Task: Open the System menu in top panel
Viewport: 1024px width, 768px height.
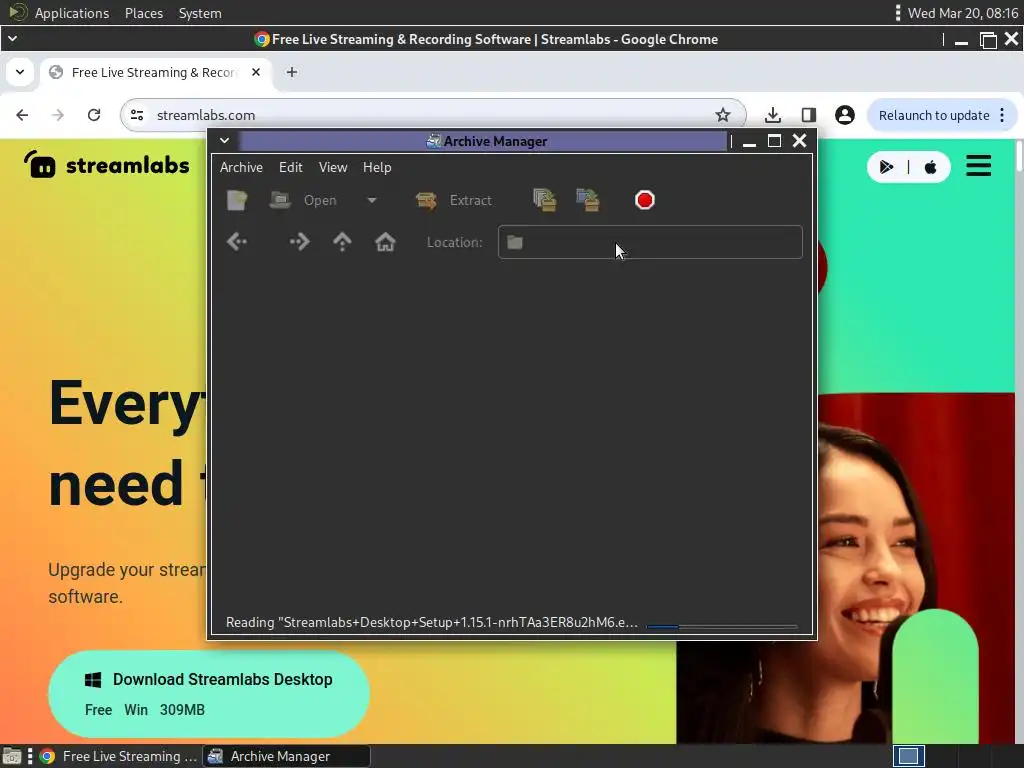Action: click(200, 13)
